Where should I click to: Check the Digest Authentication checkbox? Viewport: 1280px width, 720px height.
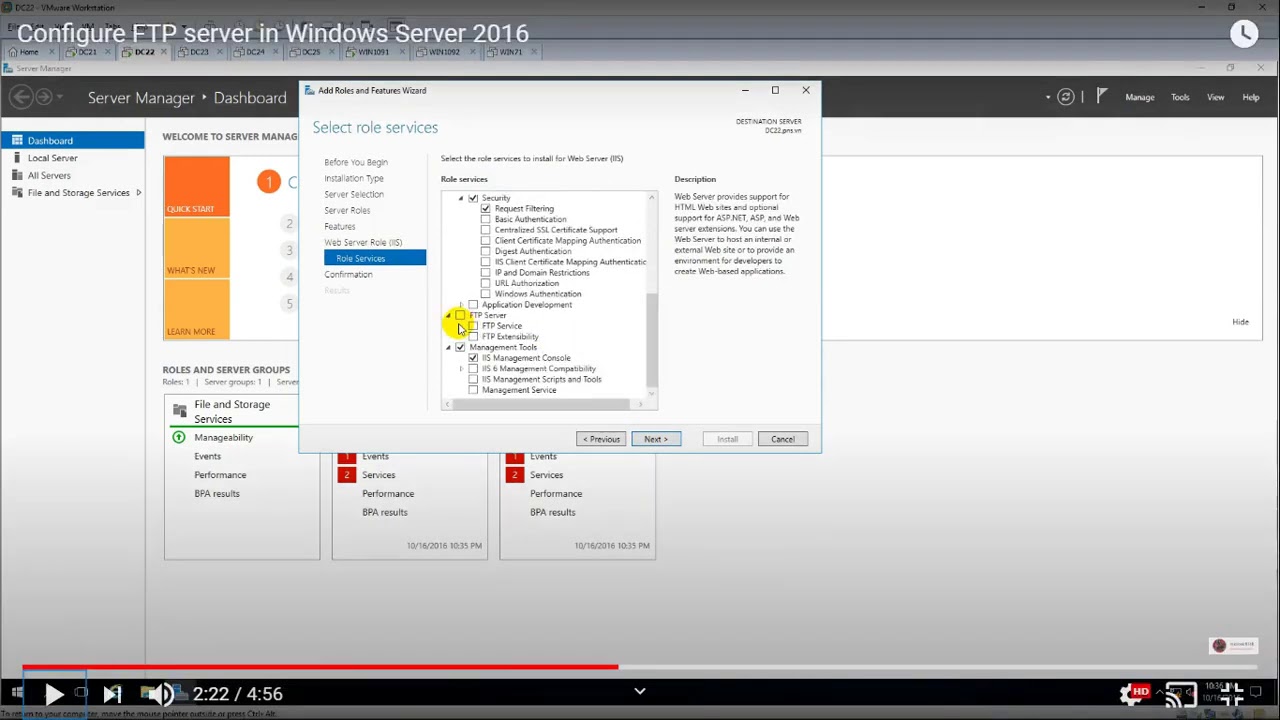click(486, 251)
